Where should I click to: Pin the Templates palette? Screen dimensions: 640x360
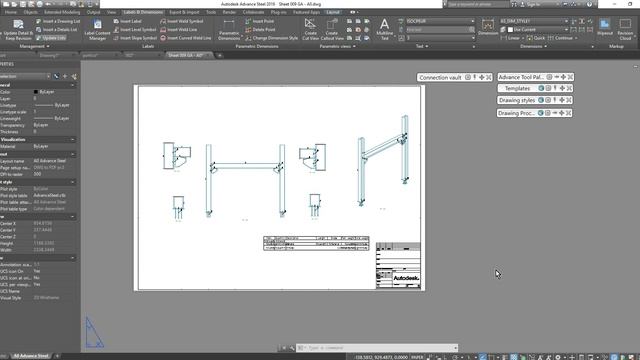555,88
